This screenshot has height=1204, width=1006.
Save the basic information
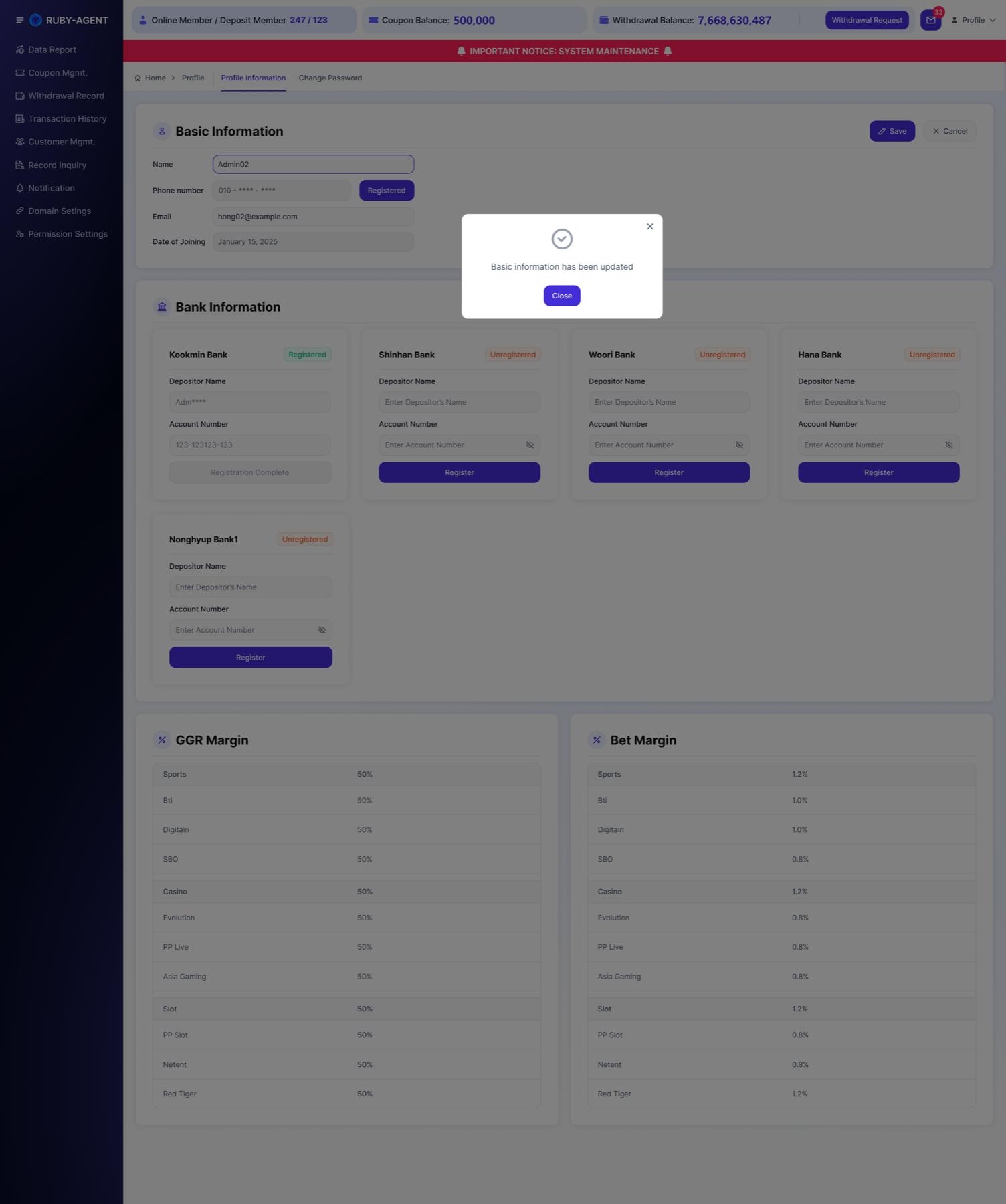892,131
